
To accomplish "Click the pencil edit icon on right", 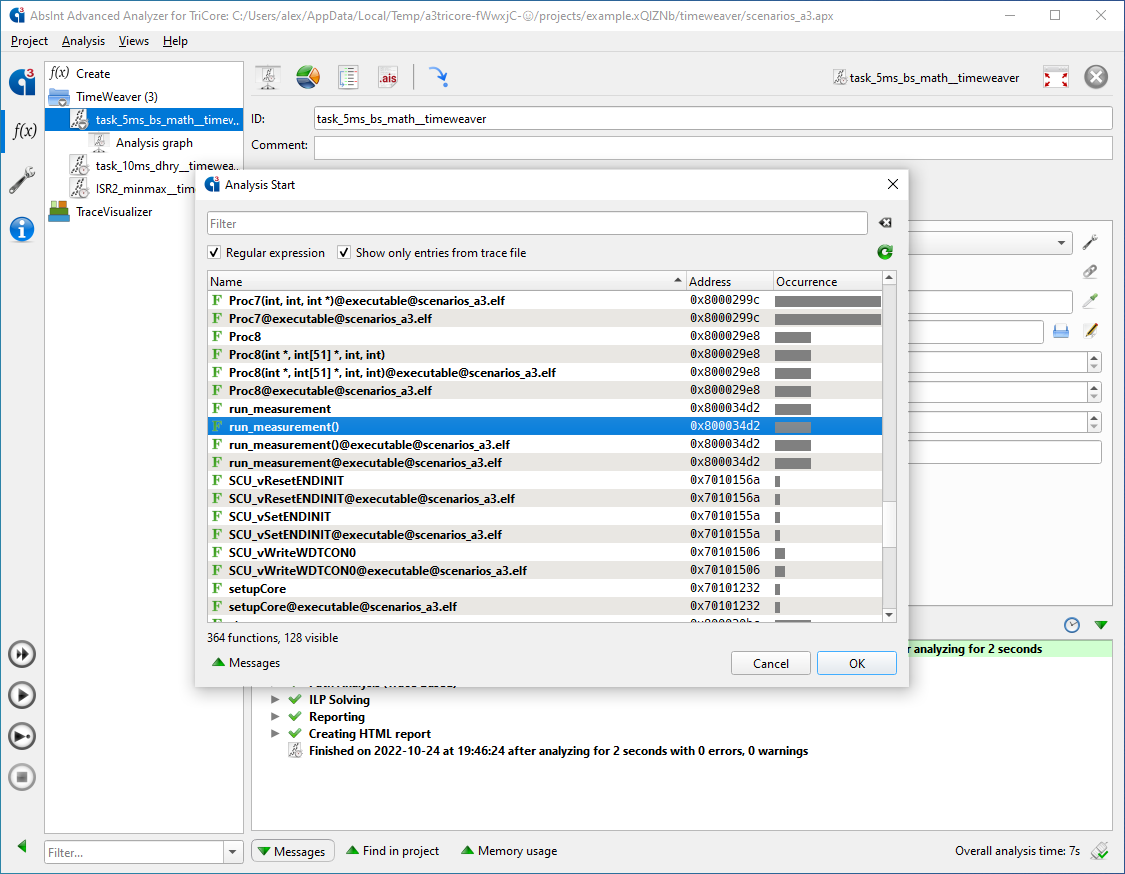I will (x=1091, y=331).
